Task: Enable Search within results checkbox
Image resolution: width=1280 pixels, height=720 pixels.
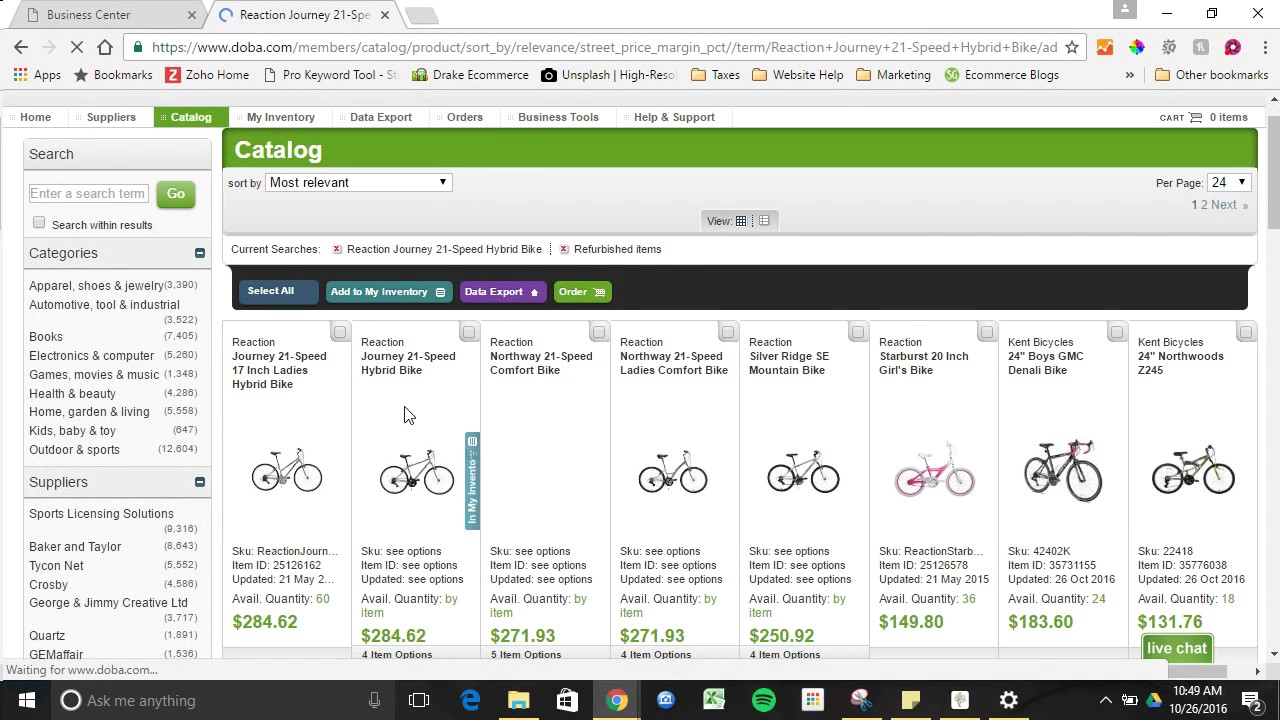Action: (39, 223)
